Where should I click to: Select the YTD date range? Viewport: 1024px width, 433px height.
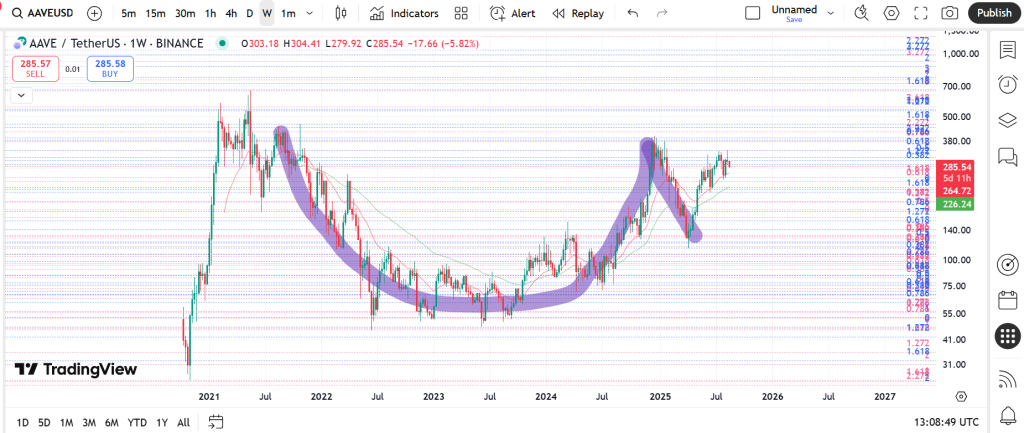point(137,423)
